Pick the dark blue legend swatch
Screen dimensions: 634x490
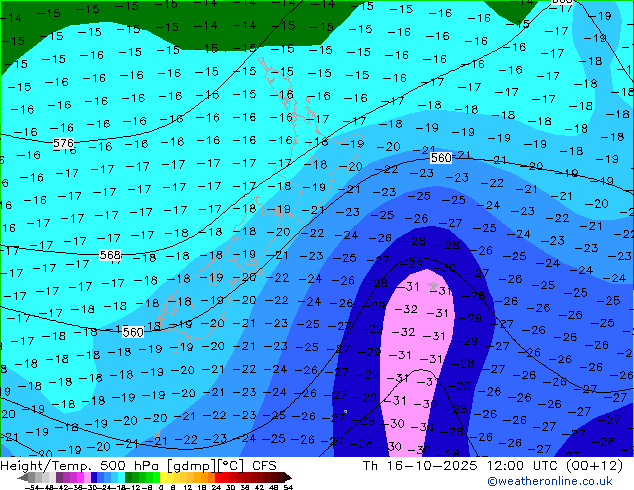click(94, 477)
